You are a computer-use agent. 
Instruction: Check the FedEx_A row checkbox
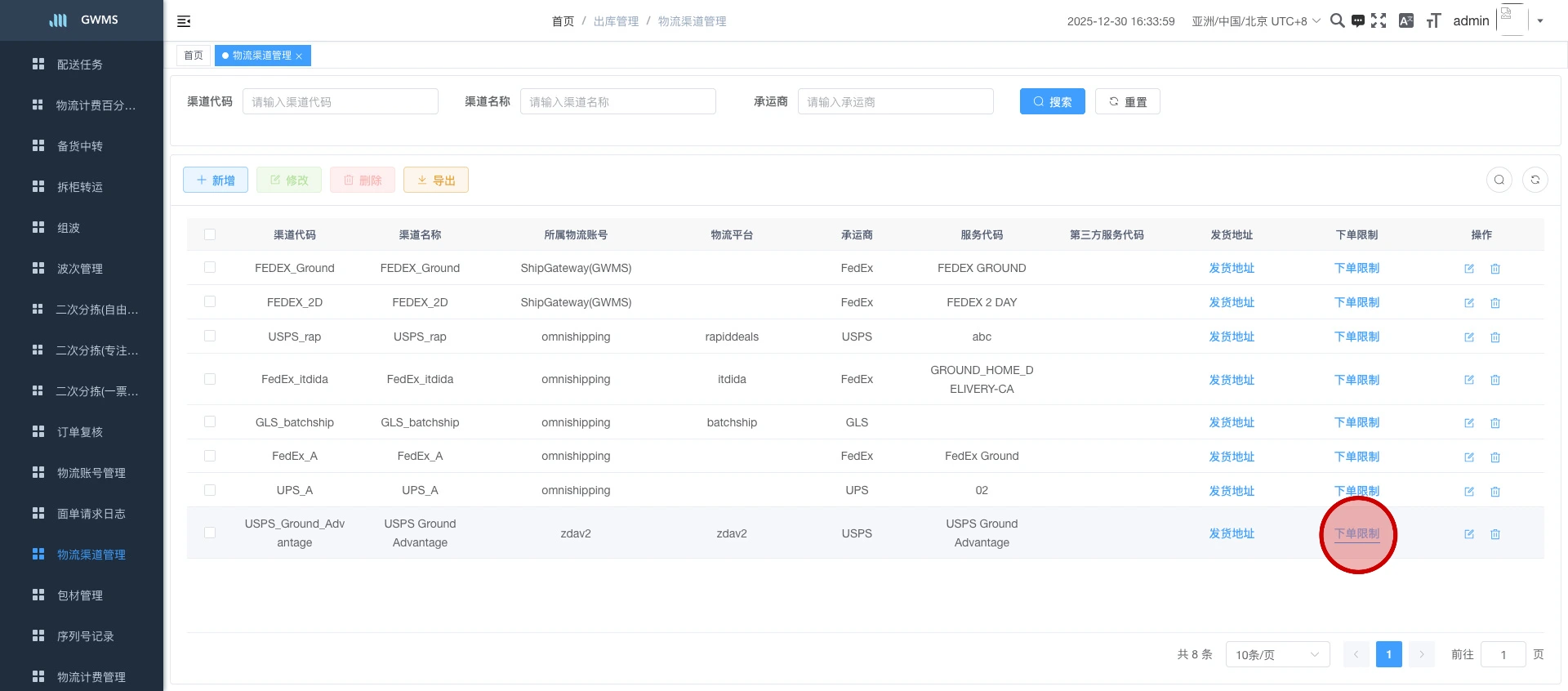click(x=210, y=456)
